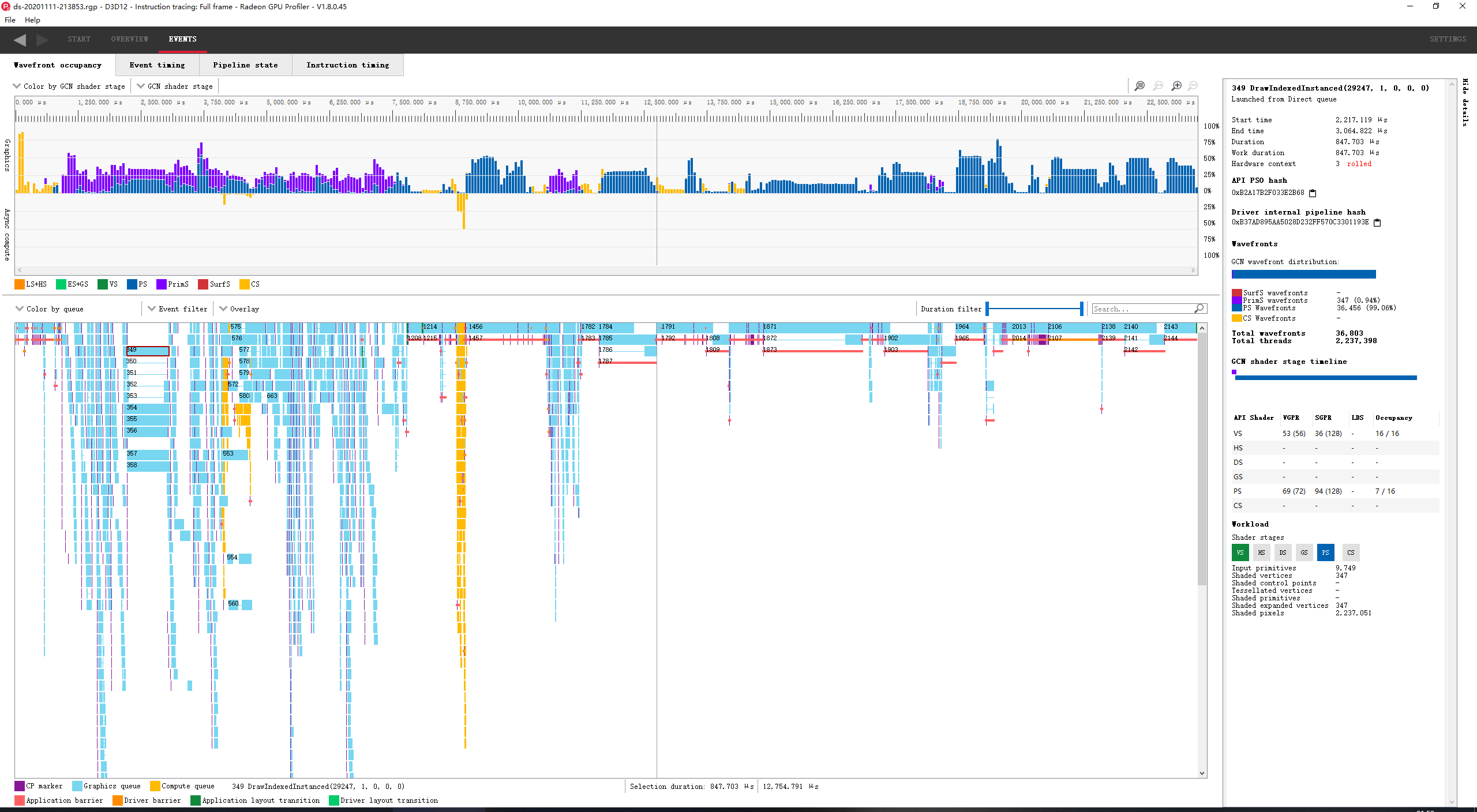
Task: Open the Color by GCN shader stage dropdown
Action: click(x=69, y=87)
